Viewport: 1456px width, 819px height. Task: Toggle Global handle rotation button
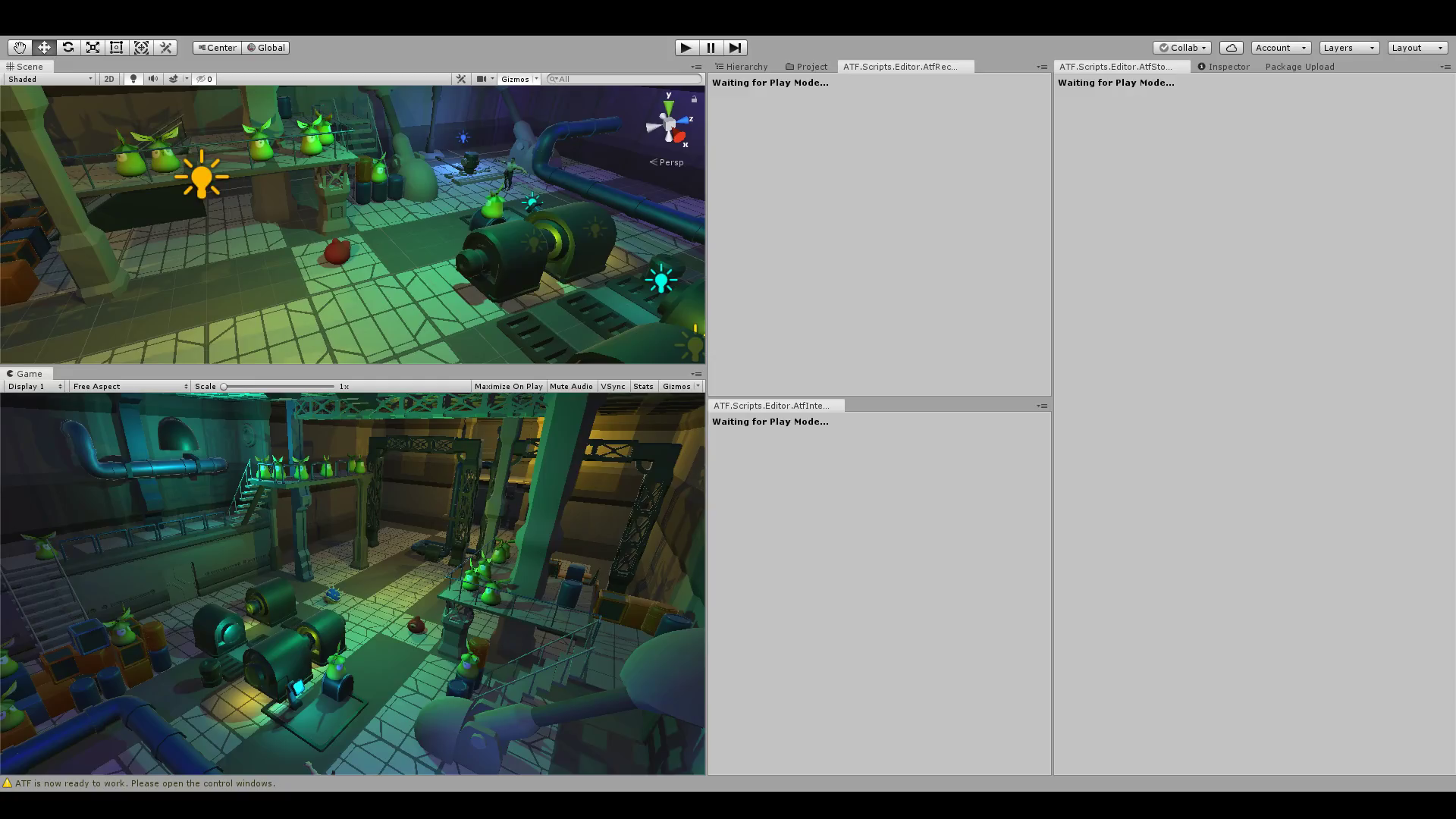265,48
